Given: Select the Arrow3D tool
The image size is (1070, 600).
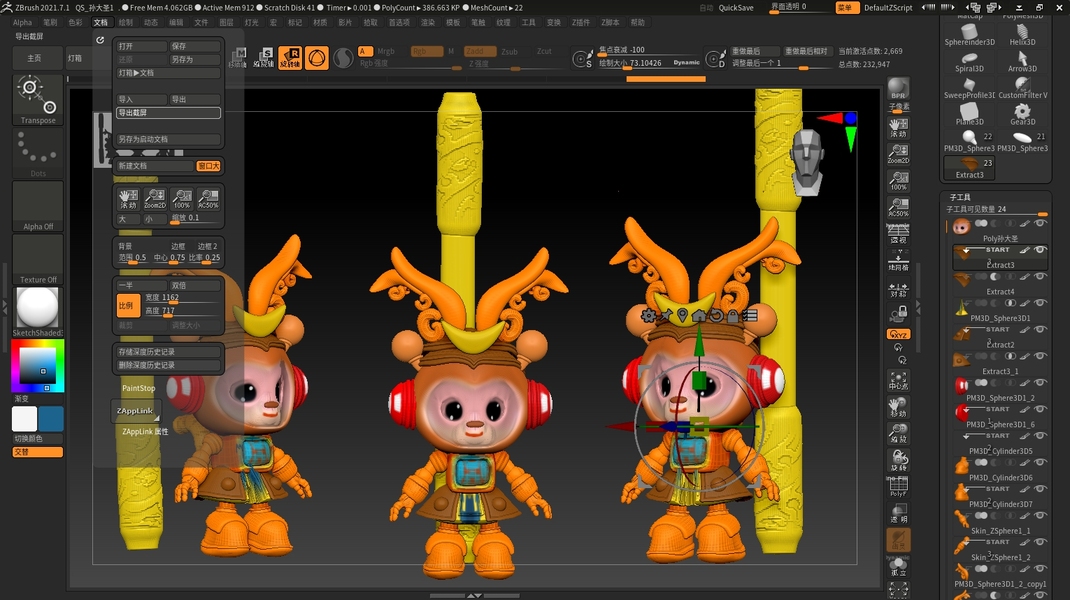Looking at the screenshot, I should coord(1022,61).
